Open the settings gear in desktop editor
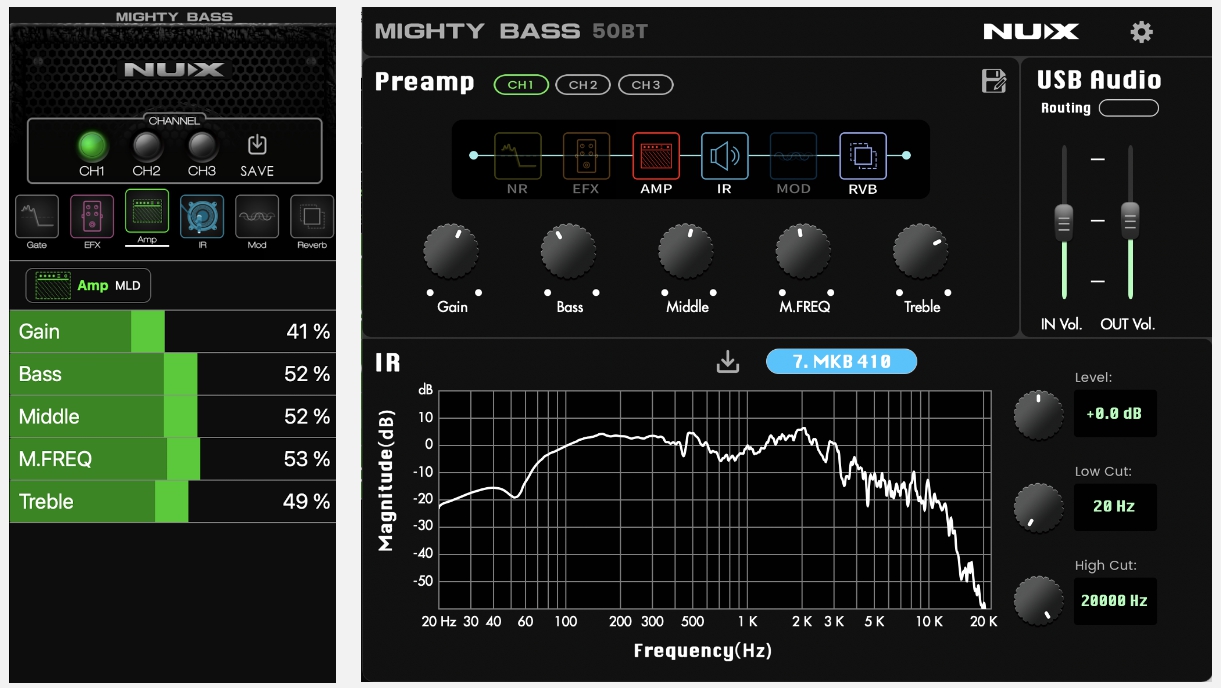The width and height of the screenshot is (1221, 688). click(x=1141, y=32)
